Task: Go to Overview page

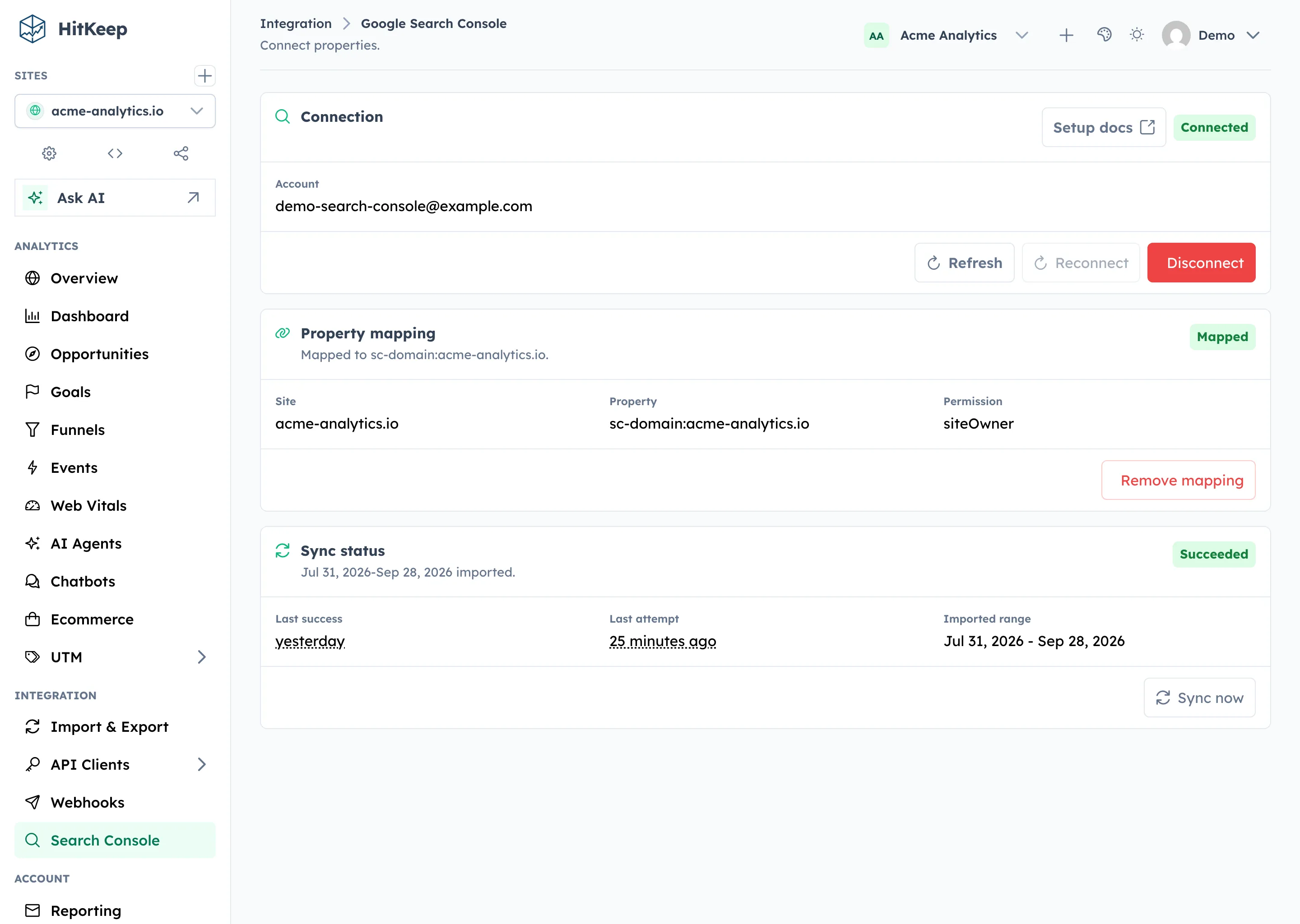Action: [x=115, y=278]
